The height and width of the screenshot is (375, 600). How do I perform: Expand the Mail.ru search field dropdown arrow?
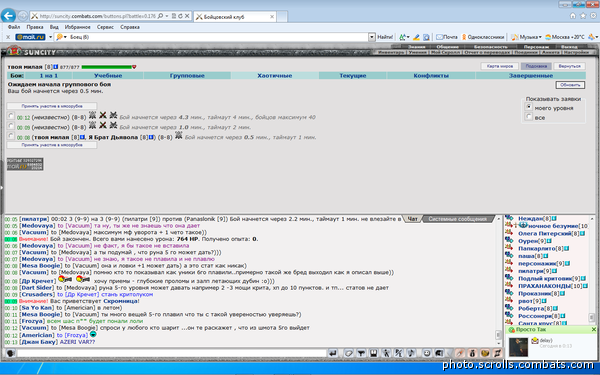[x=372, y=37]
